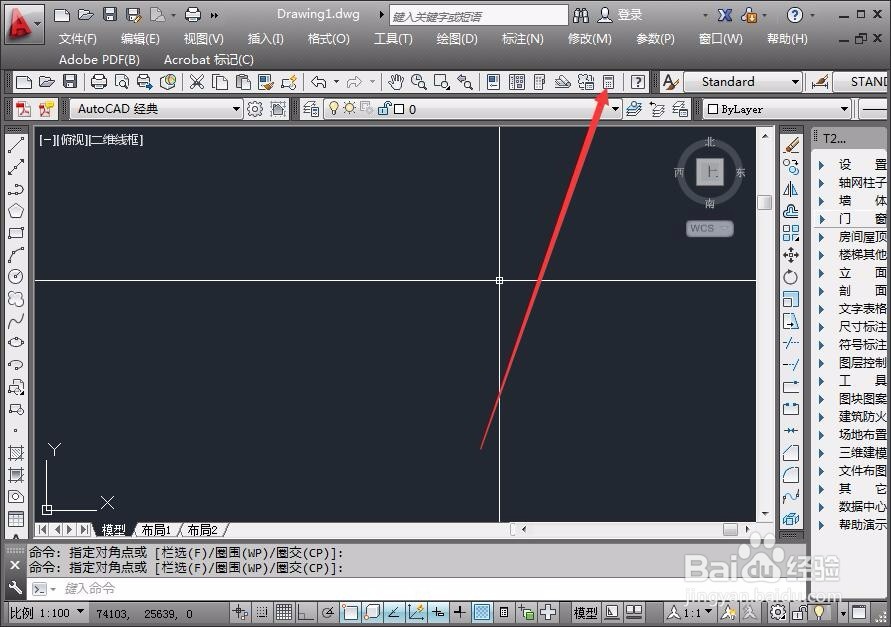Toggle Object Snap Tracking in status bar
Image resolution: width=891 pixels, height=627 pixels.
tap(394, 612)
